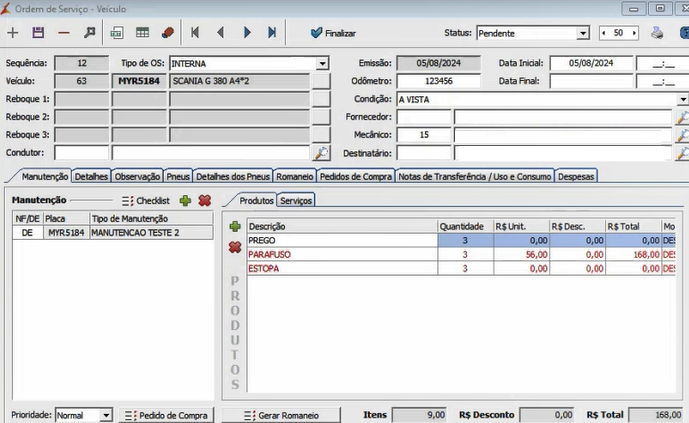689x423 pixels.
Task: Remove maintenance with red X next to Checklist
Action: pyautogui.click(x=205, y=201)
